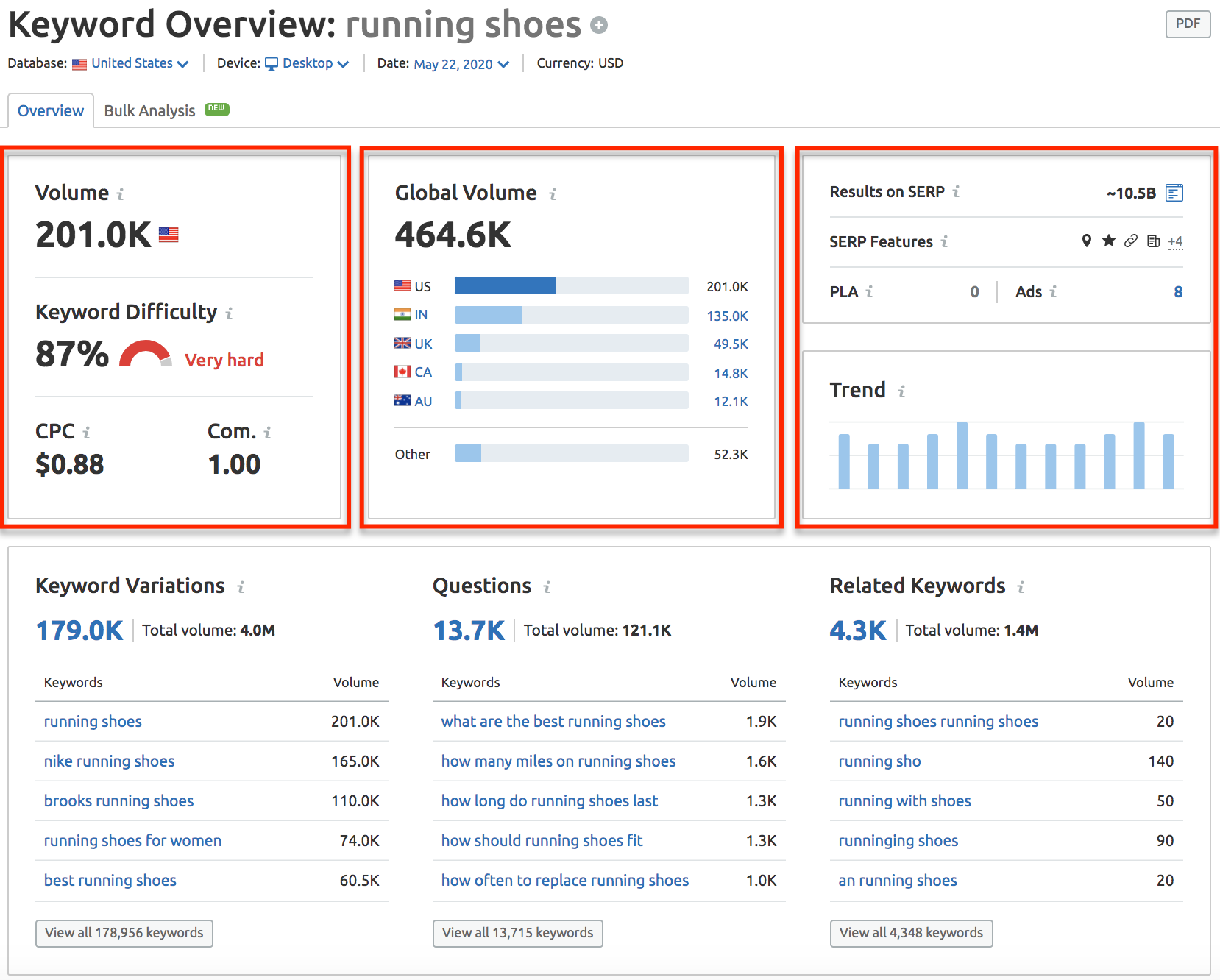Click the info icon beside Global Volume

point(553,194)
